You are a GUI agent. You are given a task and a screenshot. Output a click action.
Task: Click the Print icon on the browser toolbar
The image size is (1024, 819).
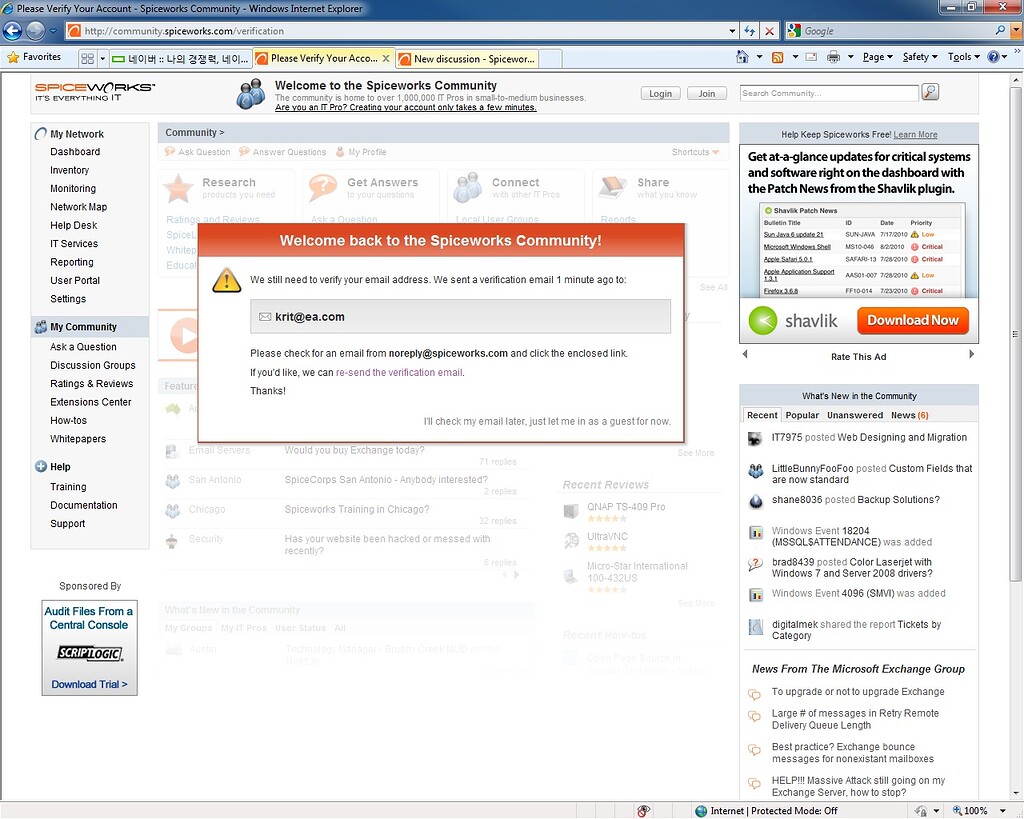click(x=834, y=57)
